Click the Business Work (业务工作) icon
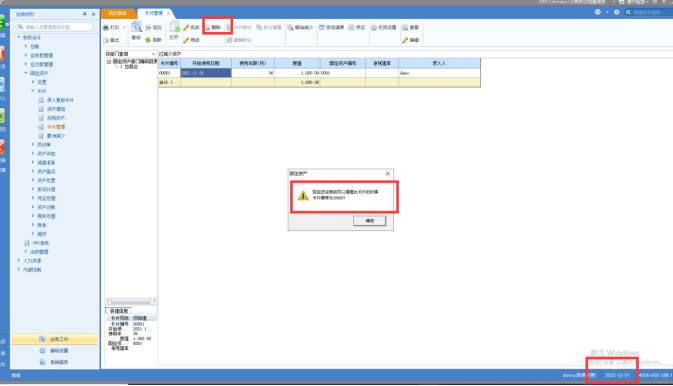The width and height of the screenshot is (673, 386). [x=42, y=339]
